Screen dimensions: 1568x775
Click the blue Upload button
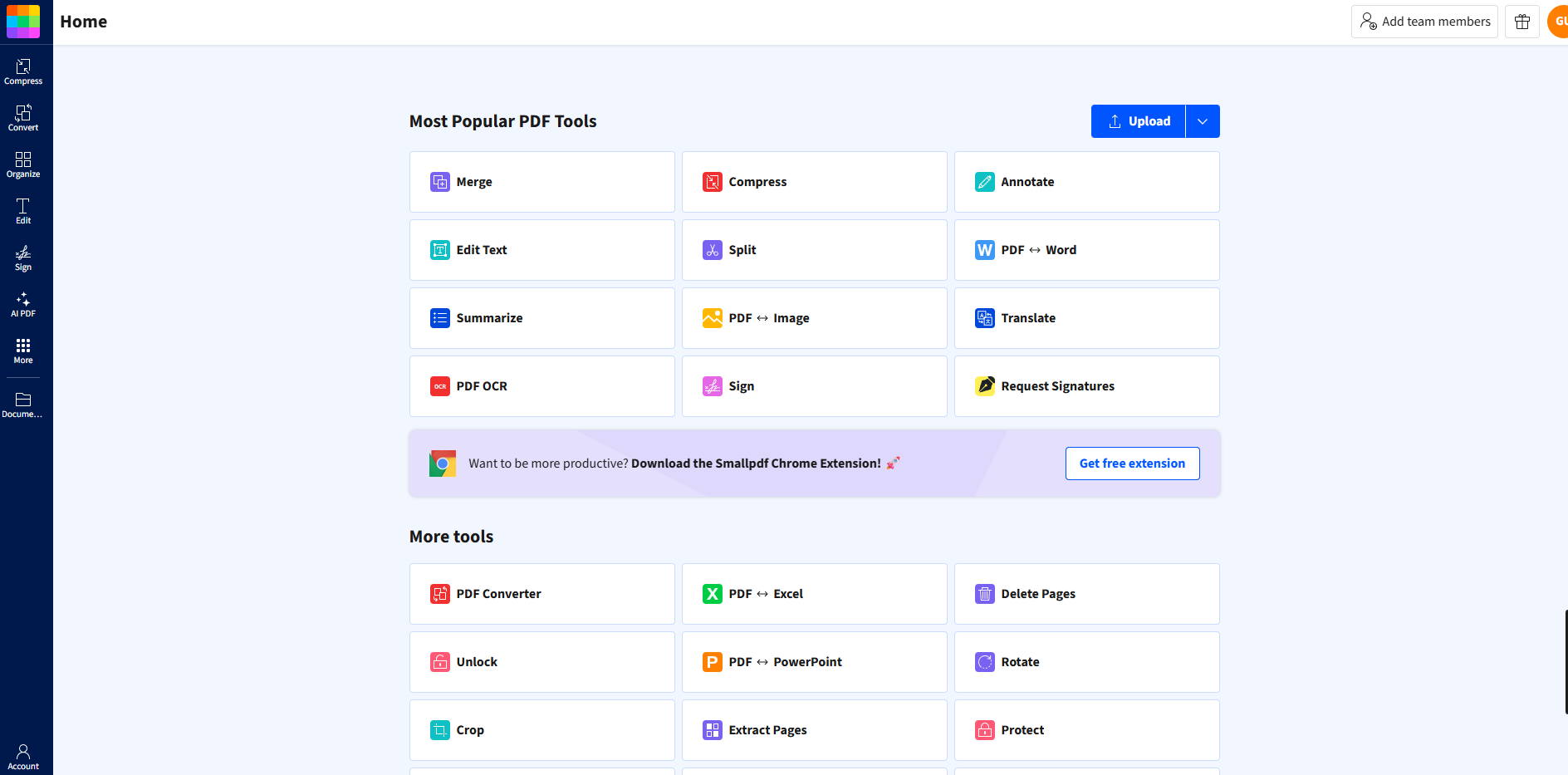tap(1139, 121)
